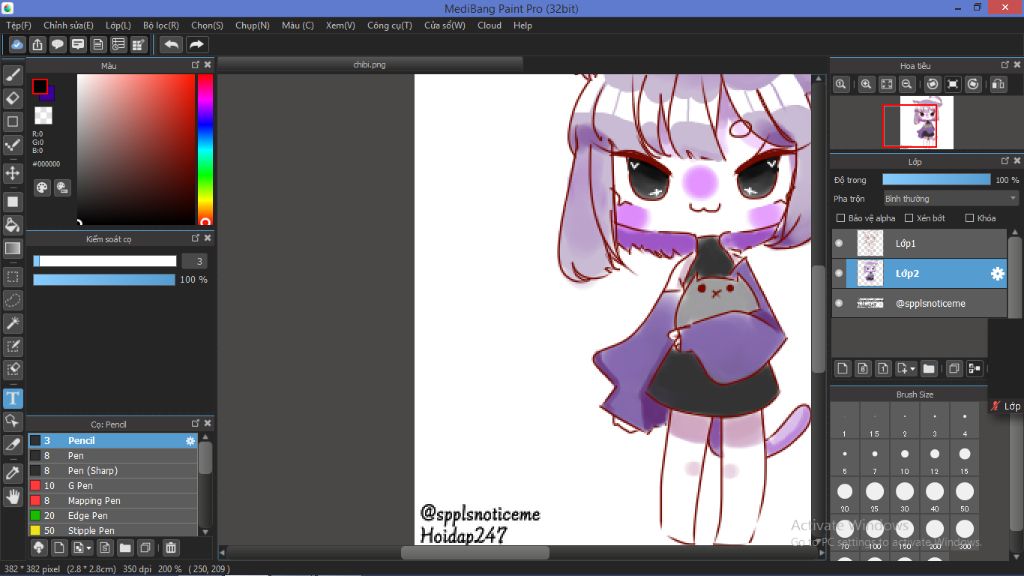This screenshot has width=1024, height=576.
Task: Click the Undo arrow
Action: (x=171, y=44)
